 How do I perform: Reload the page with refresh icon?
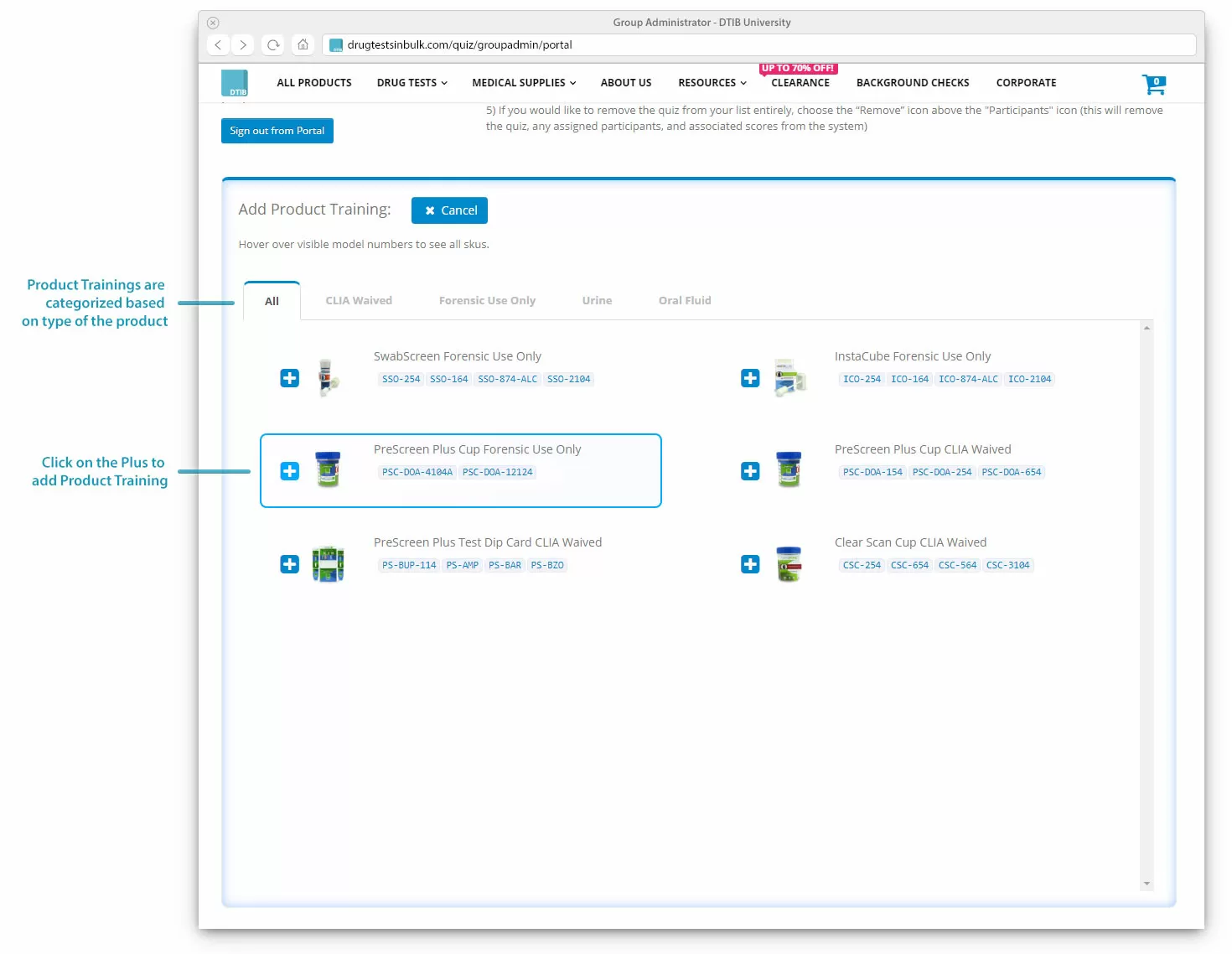click(x=273, y=44)
